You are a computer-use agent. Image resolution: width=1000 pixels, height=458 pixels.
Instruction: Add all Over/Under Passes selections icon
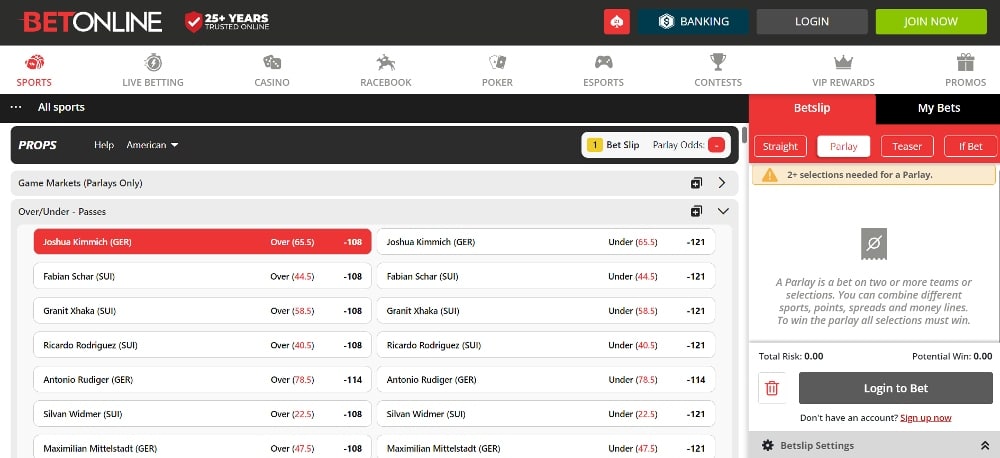point(696,211)
